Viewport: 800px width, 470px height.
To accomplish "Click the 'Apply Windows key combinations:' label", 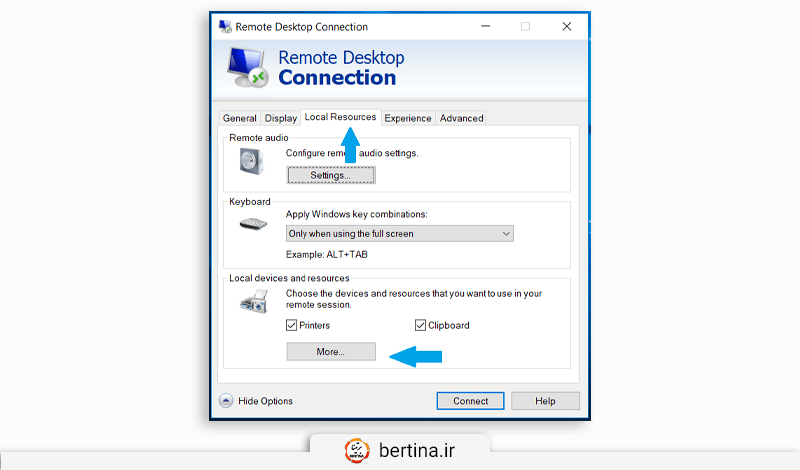I will pos(357,214).
